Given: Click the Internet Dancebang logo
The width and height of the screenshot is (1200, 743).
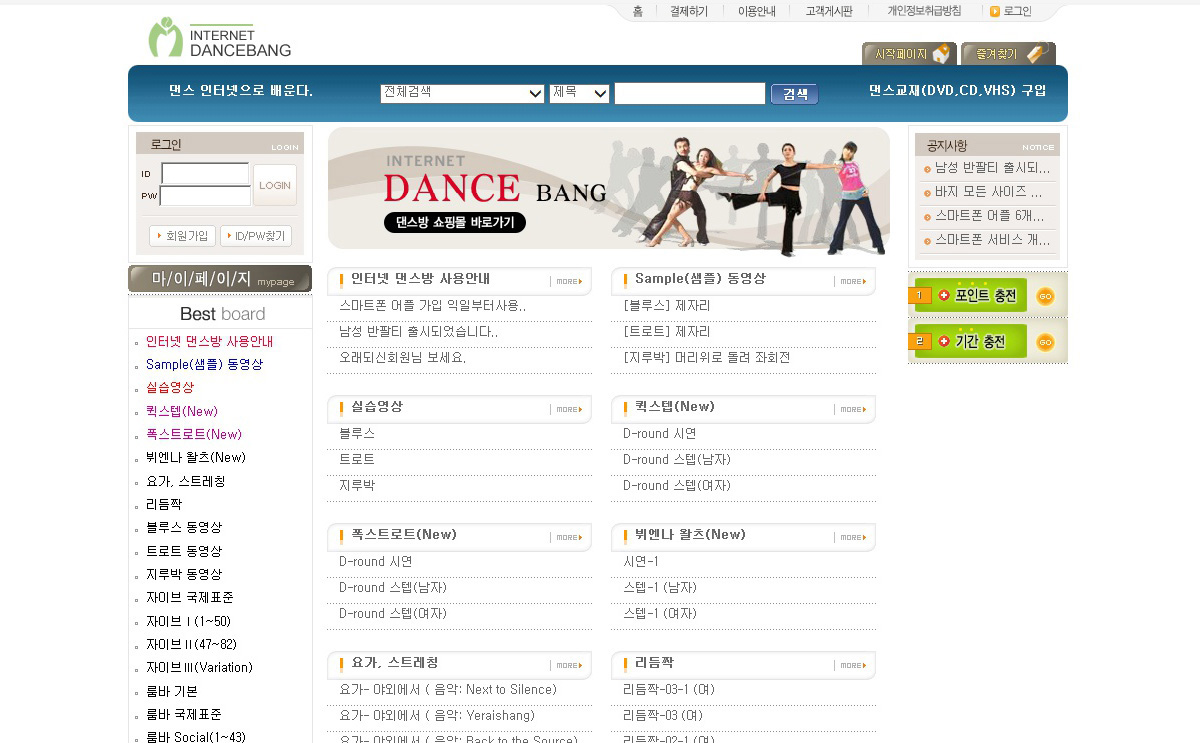Looking at the screenshot, I should point(220,38).
